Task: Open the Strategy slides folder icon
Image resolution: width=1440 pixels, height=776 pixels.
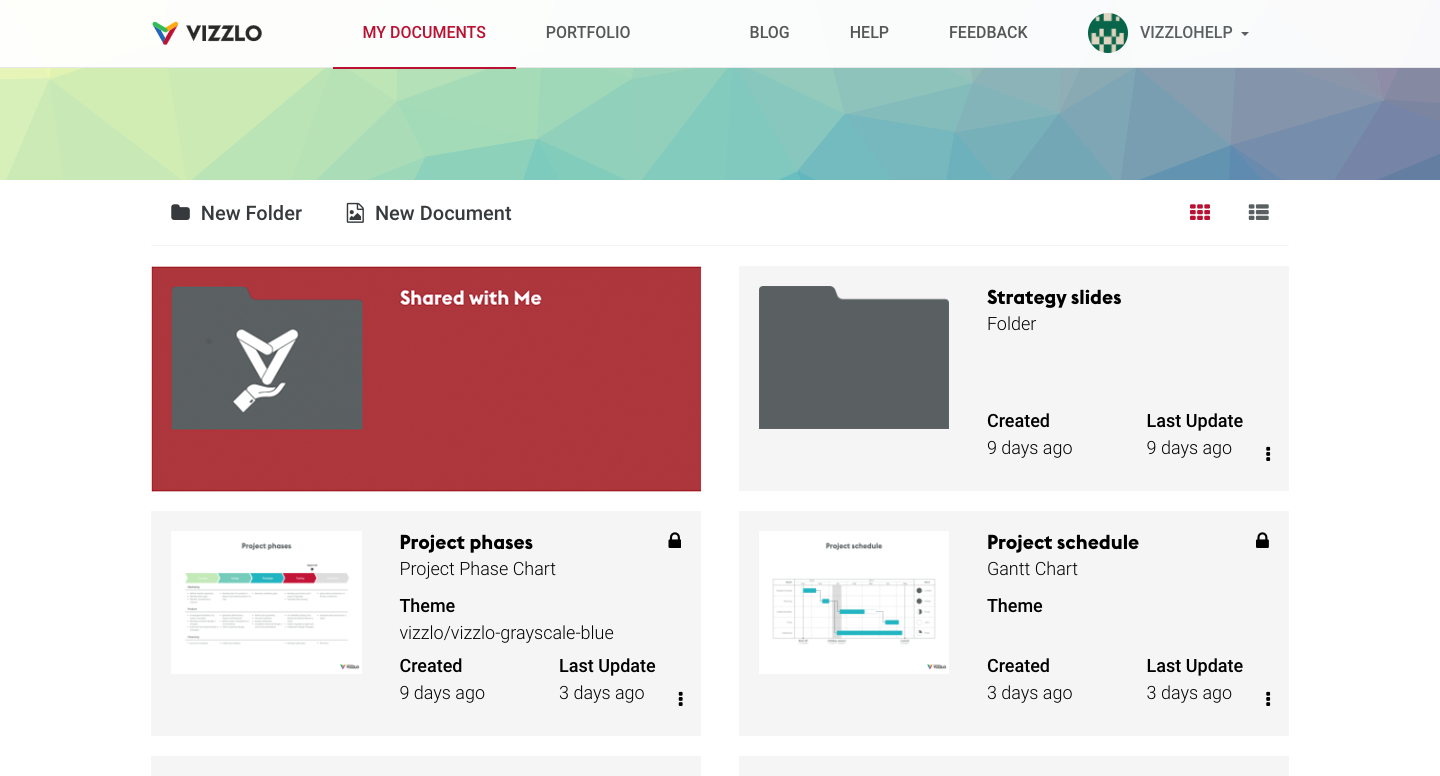Action: tap(854, 357)
